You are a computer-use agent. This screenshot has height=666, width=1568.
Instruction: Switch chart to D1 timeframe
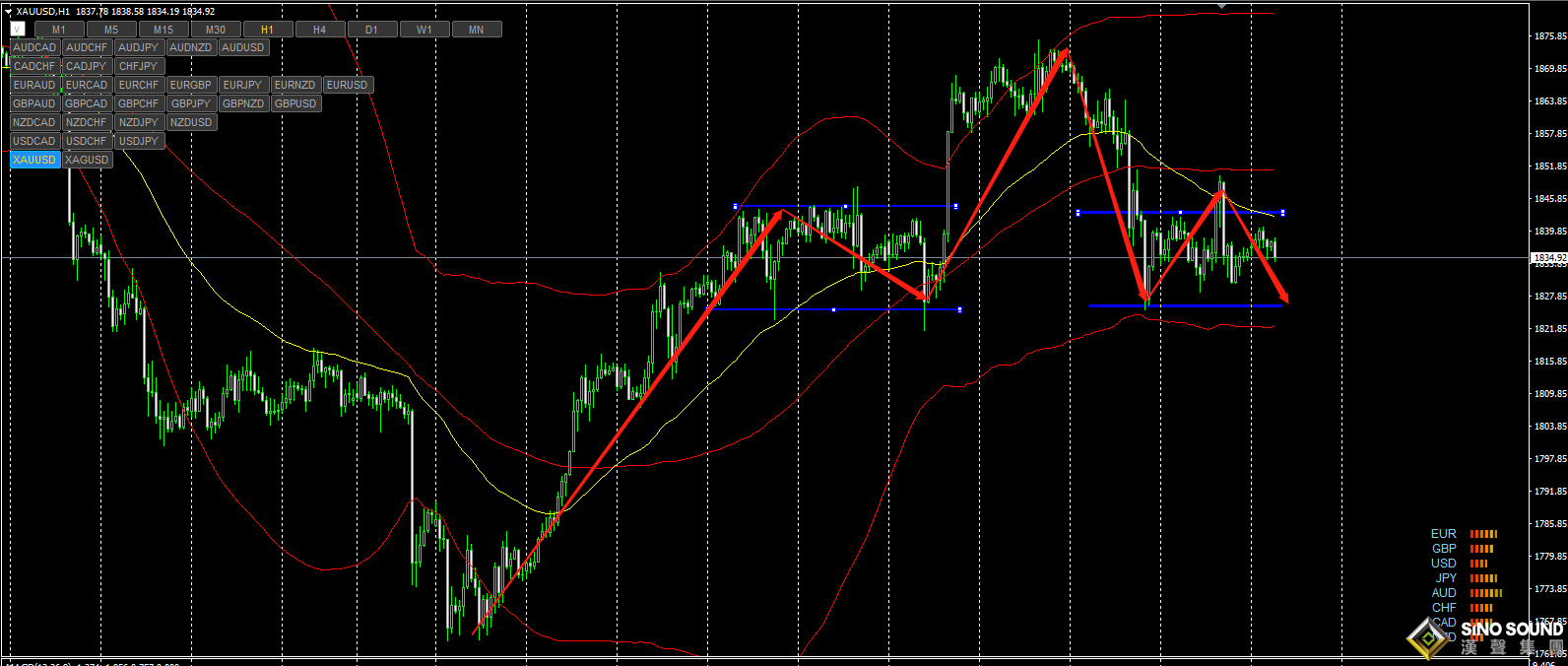click(371, 30)
